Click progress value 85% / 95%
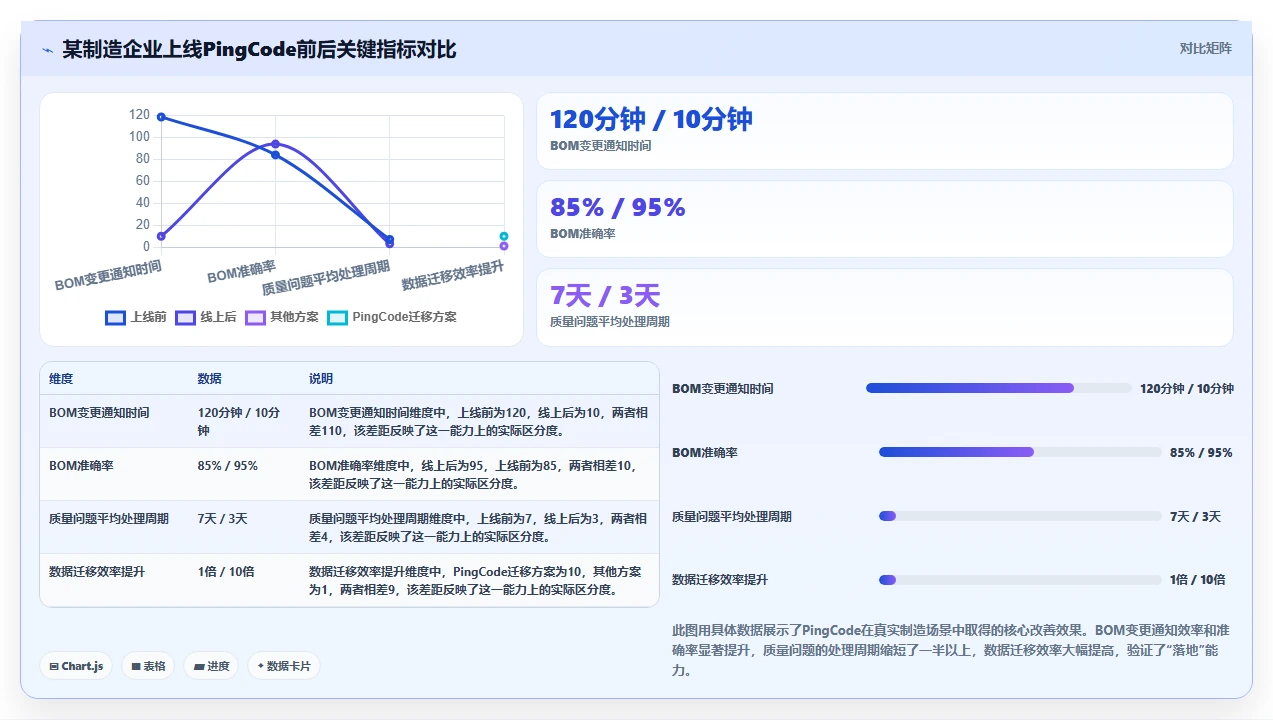The image size is (1273, 720). (1201, 452)
